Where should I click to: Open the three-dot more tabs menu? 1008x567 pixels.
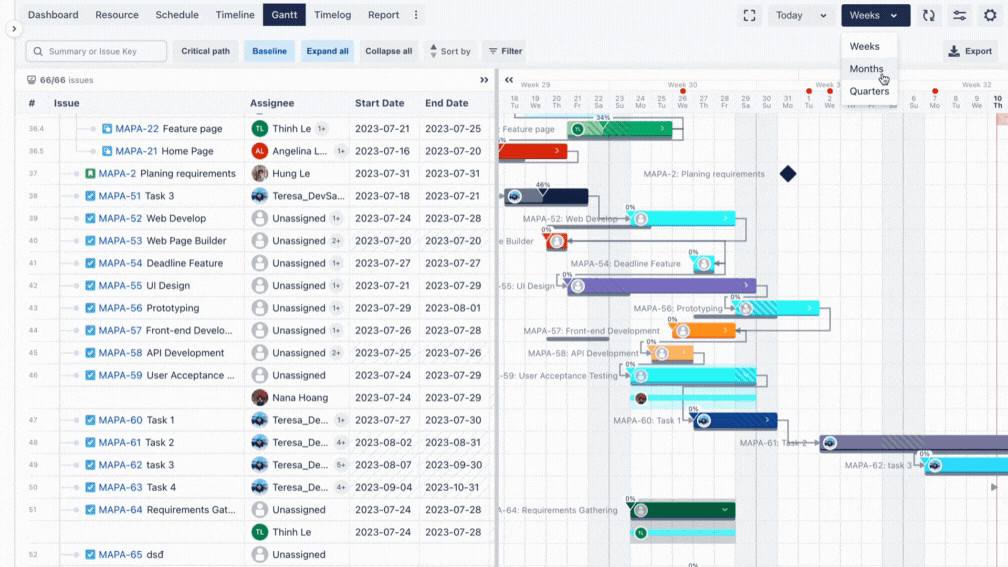416,15
